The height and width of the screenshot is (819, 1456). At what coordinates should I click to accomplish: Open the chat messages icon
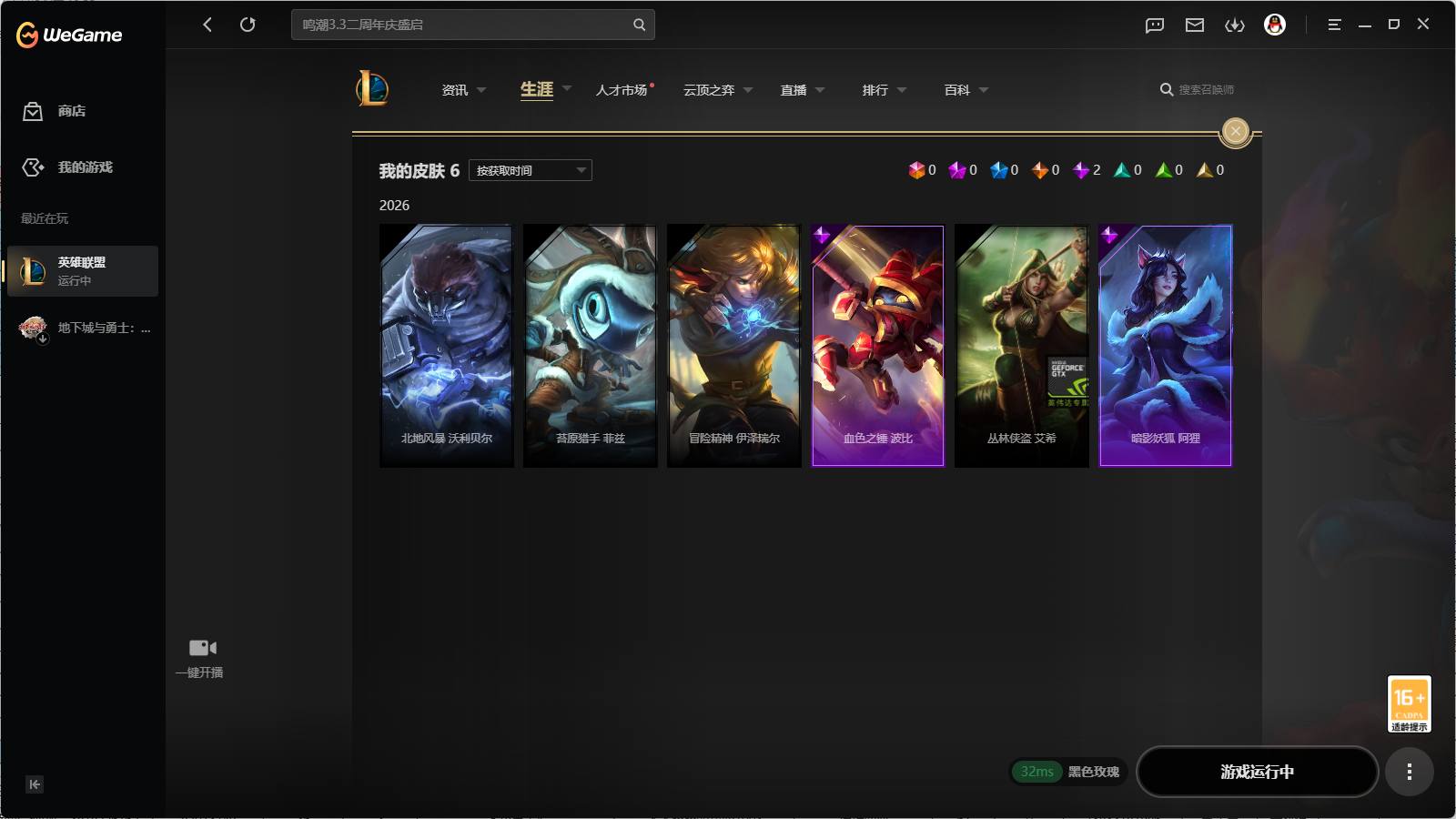point(1155,25)
